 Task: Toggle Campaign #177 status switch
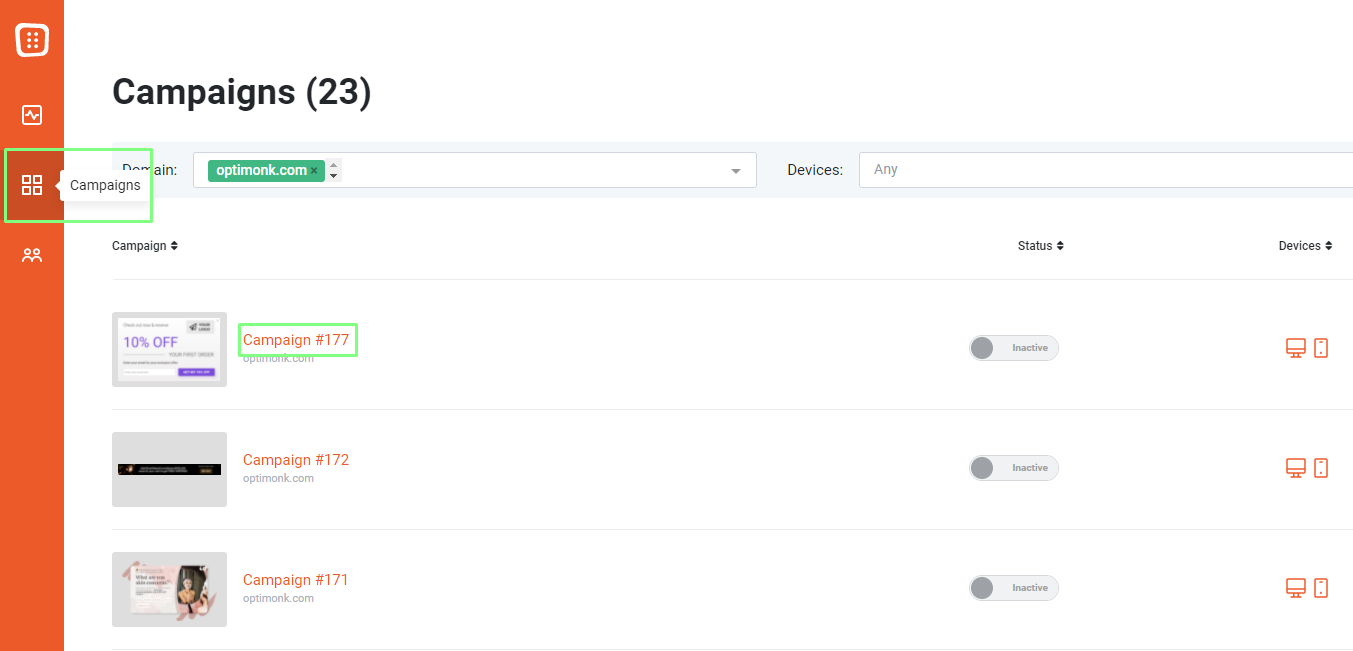point(1013,348)
